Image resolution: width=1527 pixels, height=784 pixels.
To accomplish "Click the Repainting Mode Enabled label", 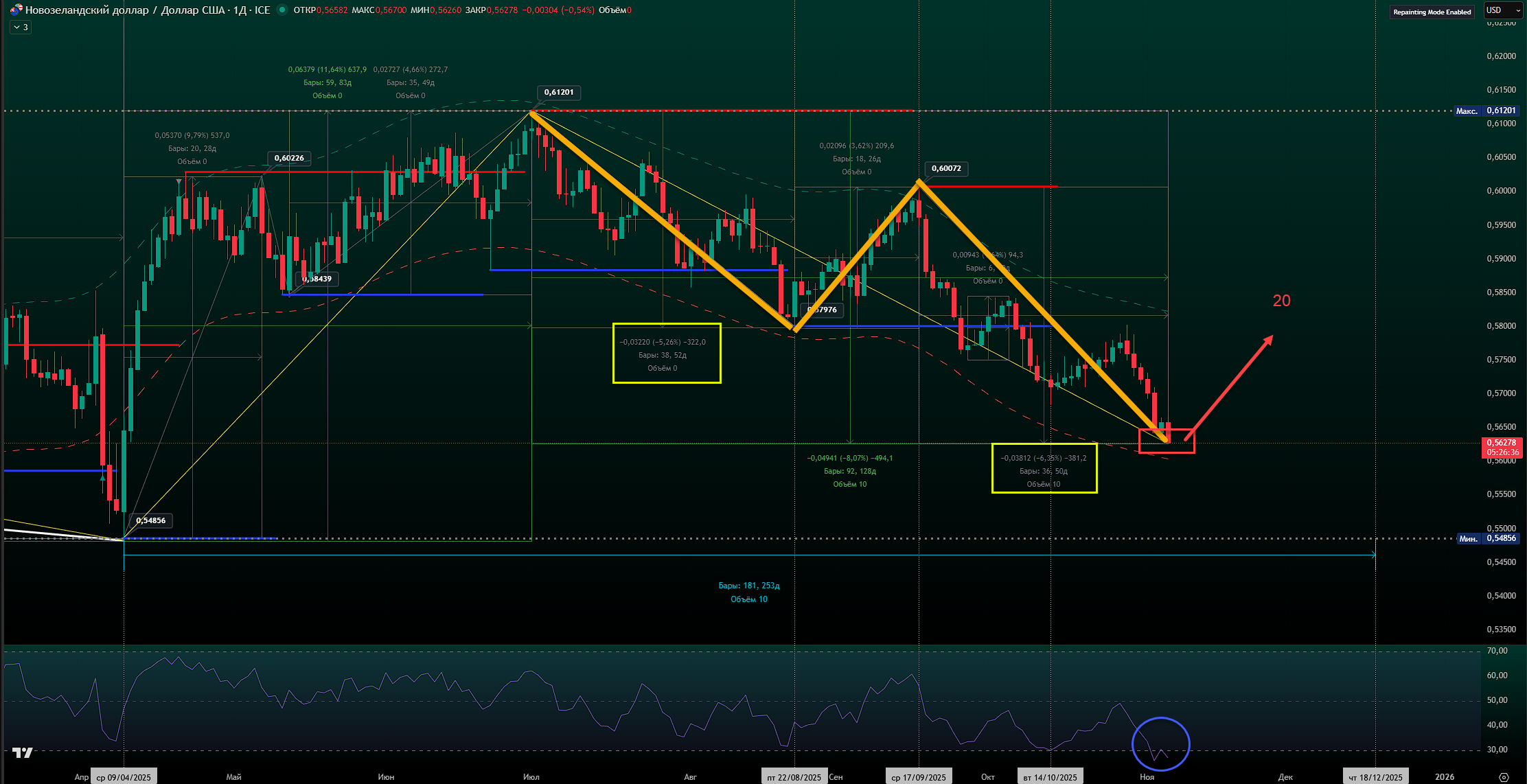I will 1432,12.
